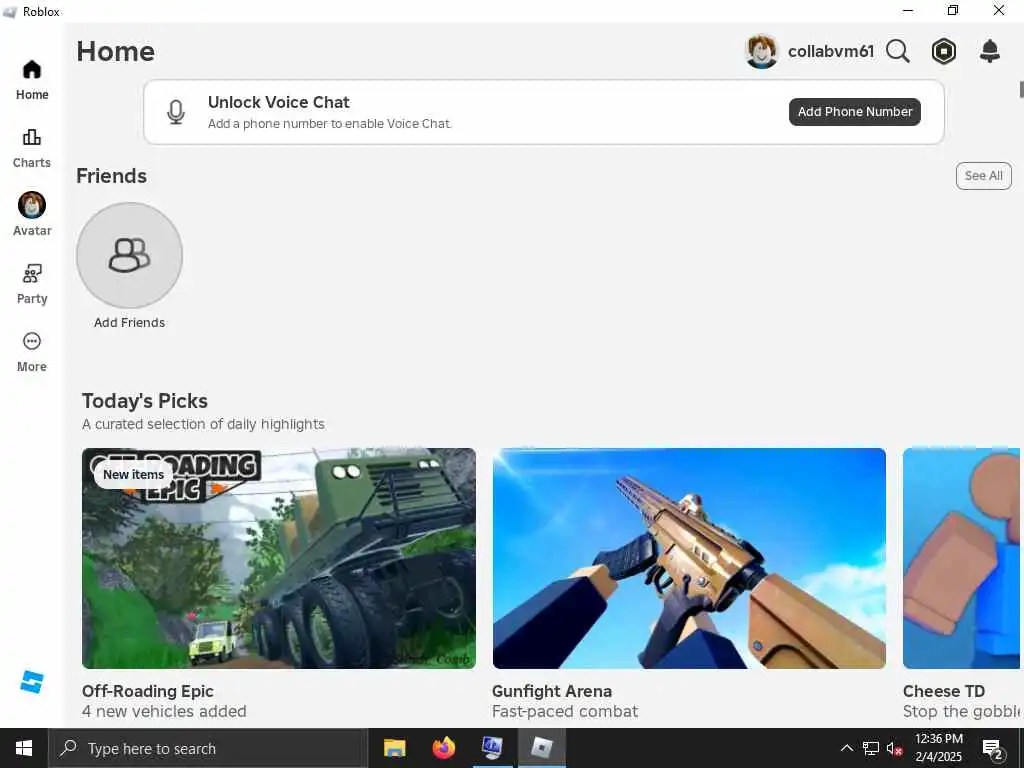This screenshot has width=1024, height=768.
Task: Open the Windows Start menu
Action: tap(24, 748)
